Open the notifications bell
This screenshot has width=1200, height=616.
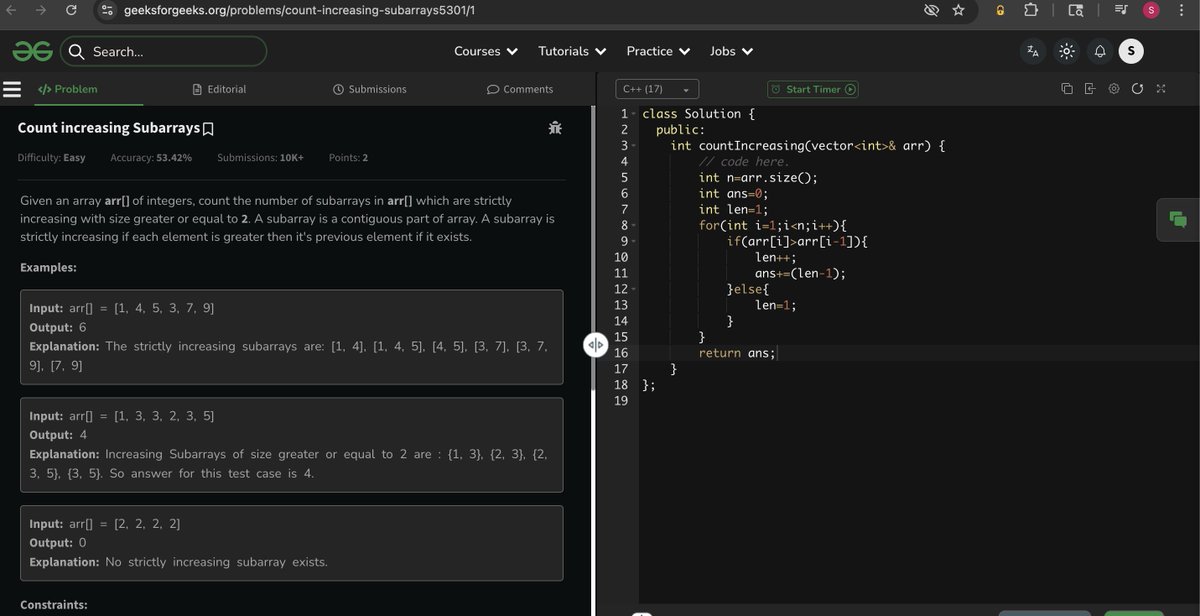1100,51
